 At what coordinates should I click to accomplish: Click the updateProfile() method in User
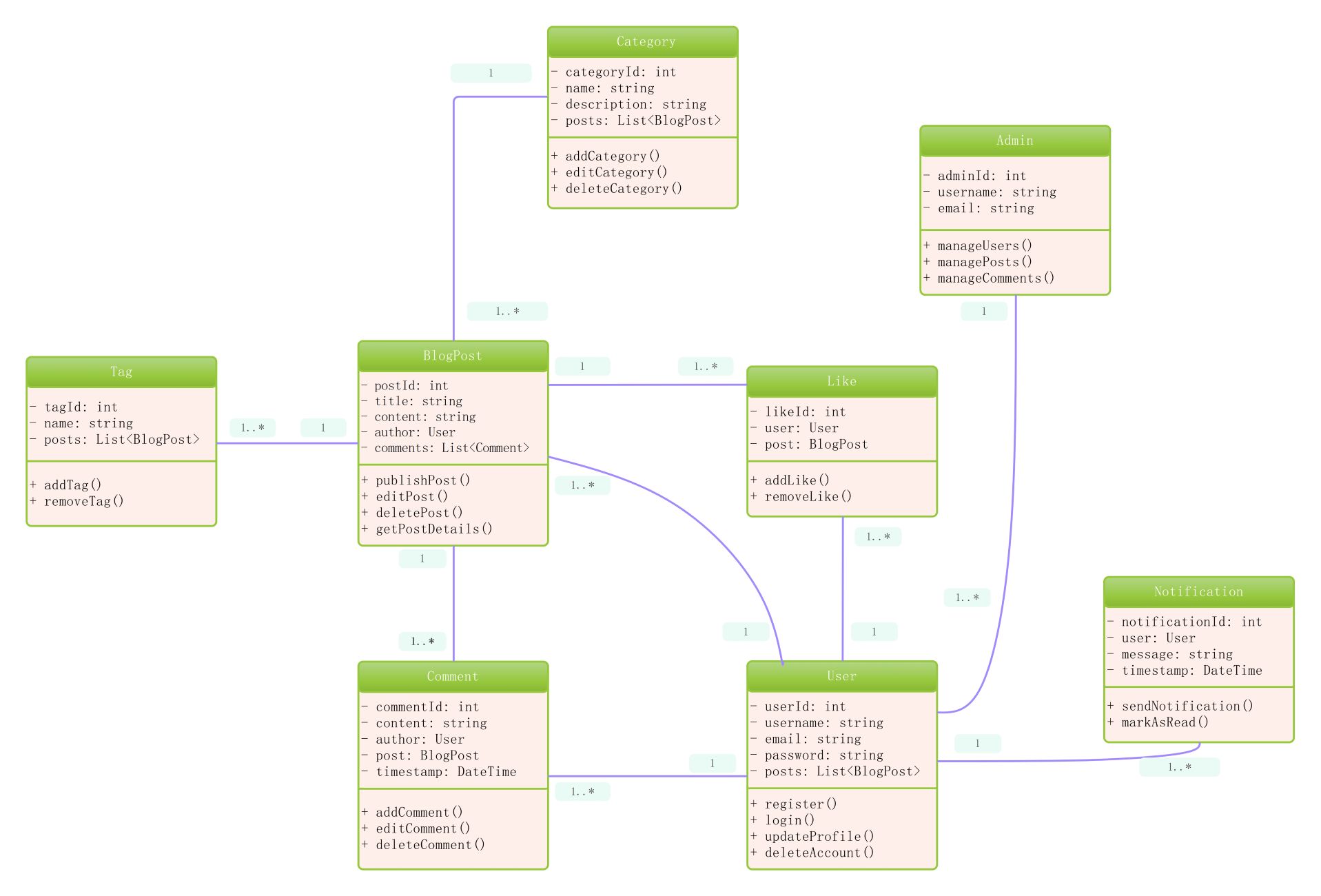[819, 837]
